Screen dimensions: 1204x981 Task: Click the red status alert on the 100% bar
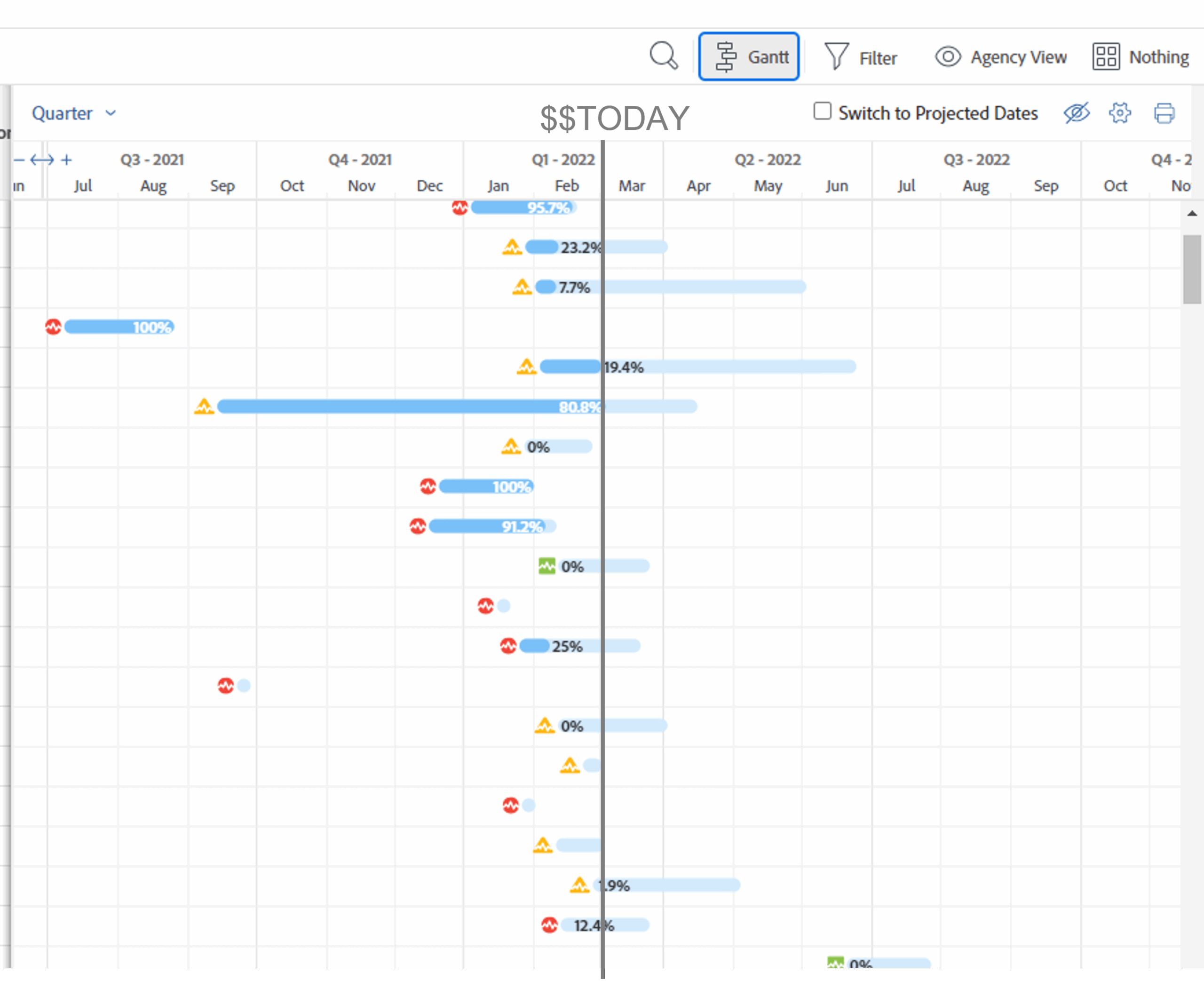click(53, 327)
